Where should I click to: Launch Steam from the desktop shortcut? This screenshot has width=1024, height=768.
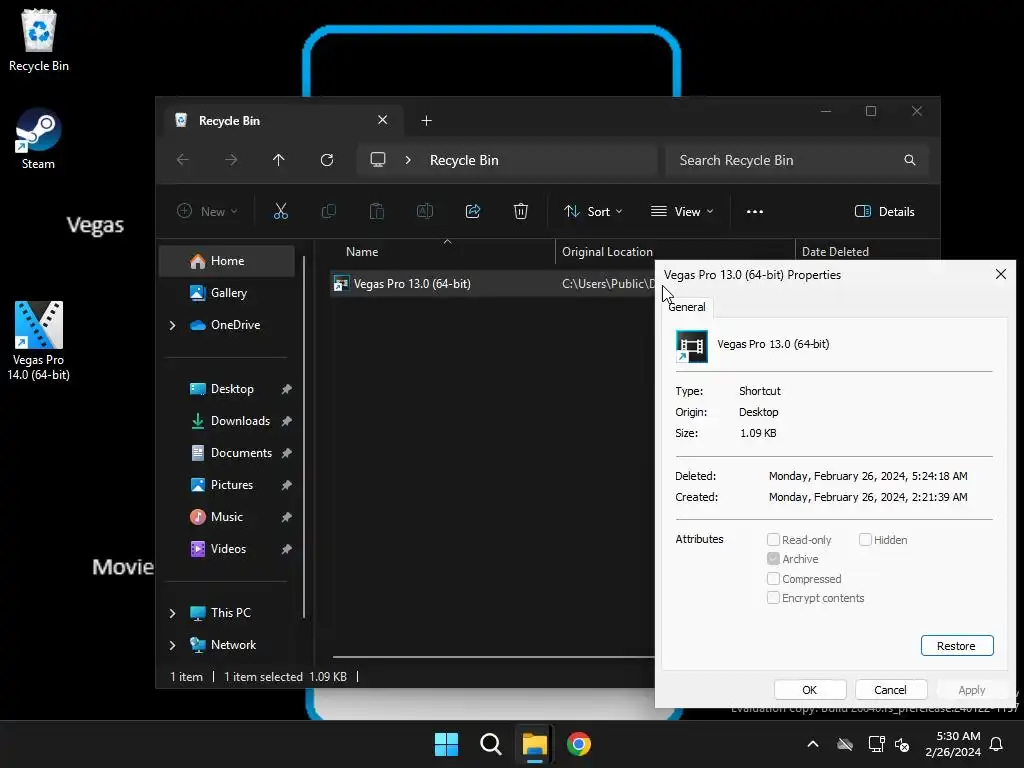point(38,140)
